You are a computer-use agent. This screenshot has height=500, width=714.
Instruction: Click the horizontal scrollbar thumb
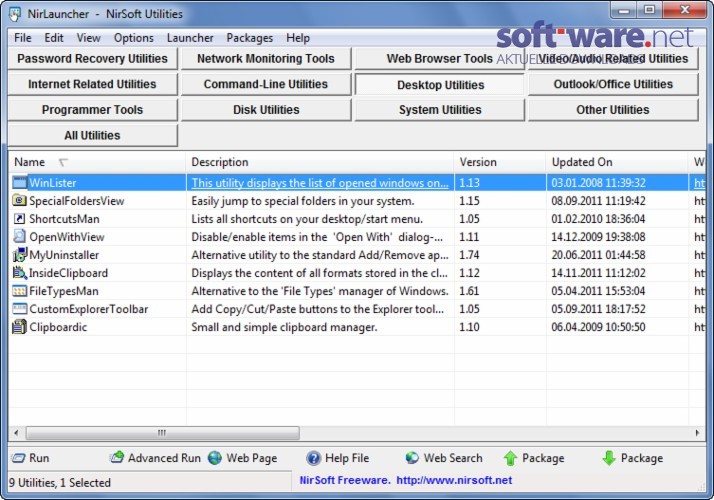[x=163, y=433]
